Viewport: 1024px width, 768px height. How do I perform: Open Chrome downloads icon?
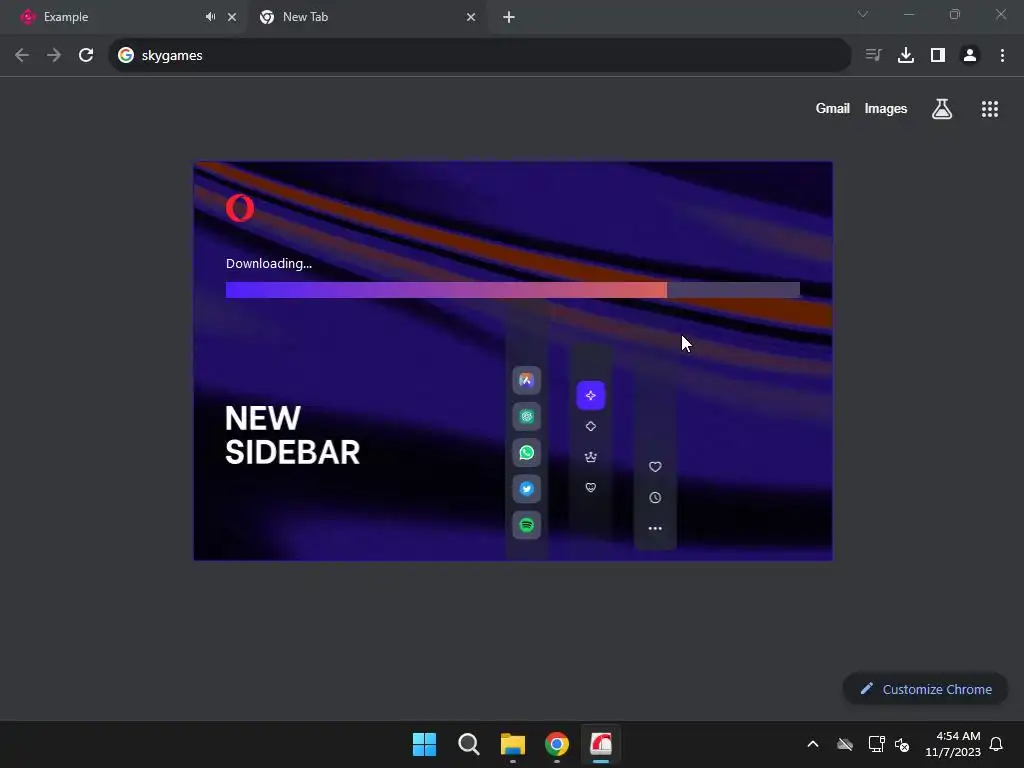(906, 56)
